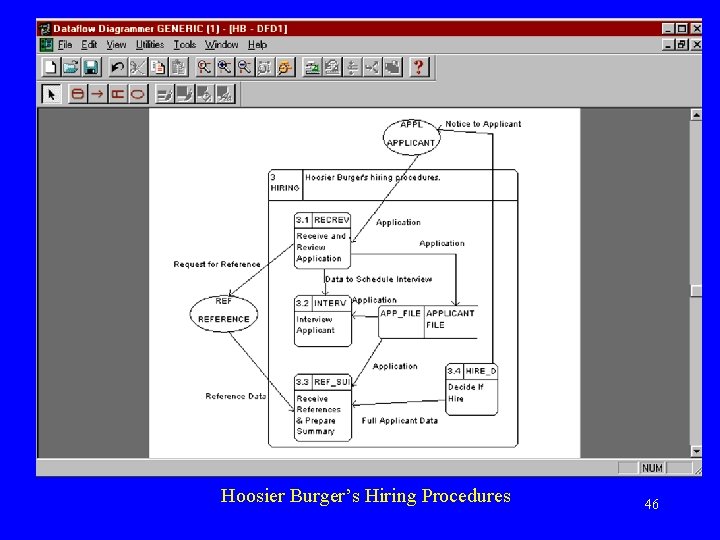720x540 pixels.
Task: Click the 'Data to Schedule Interview' flow label
Action: pos(378,279)
